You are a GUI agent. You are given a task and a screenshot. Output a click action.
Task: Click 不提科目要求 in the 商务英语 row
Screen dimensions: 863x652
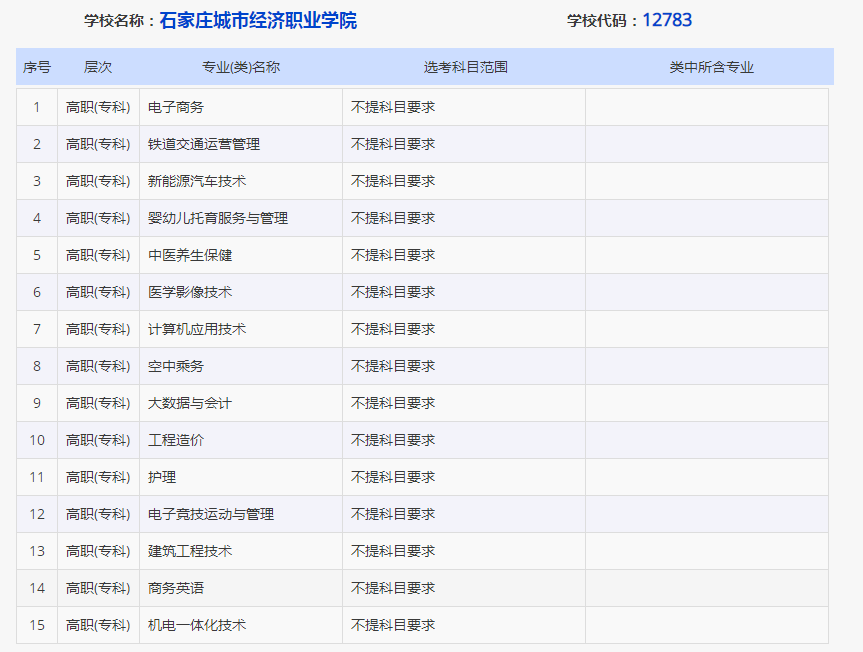[x=393, y=588]
